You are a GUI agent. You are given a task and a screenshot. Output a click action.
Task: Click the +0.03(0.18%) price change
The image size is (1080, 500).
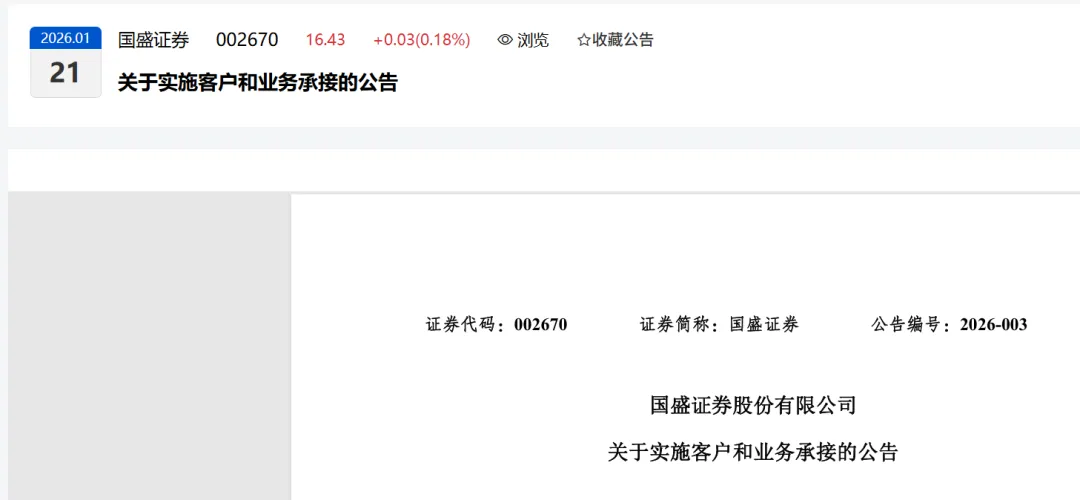[422, 40]
